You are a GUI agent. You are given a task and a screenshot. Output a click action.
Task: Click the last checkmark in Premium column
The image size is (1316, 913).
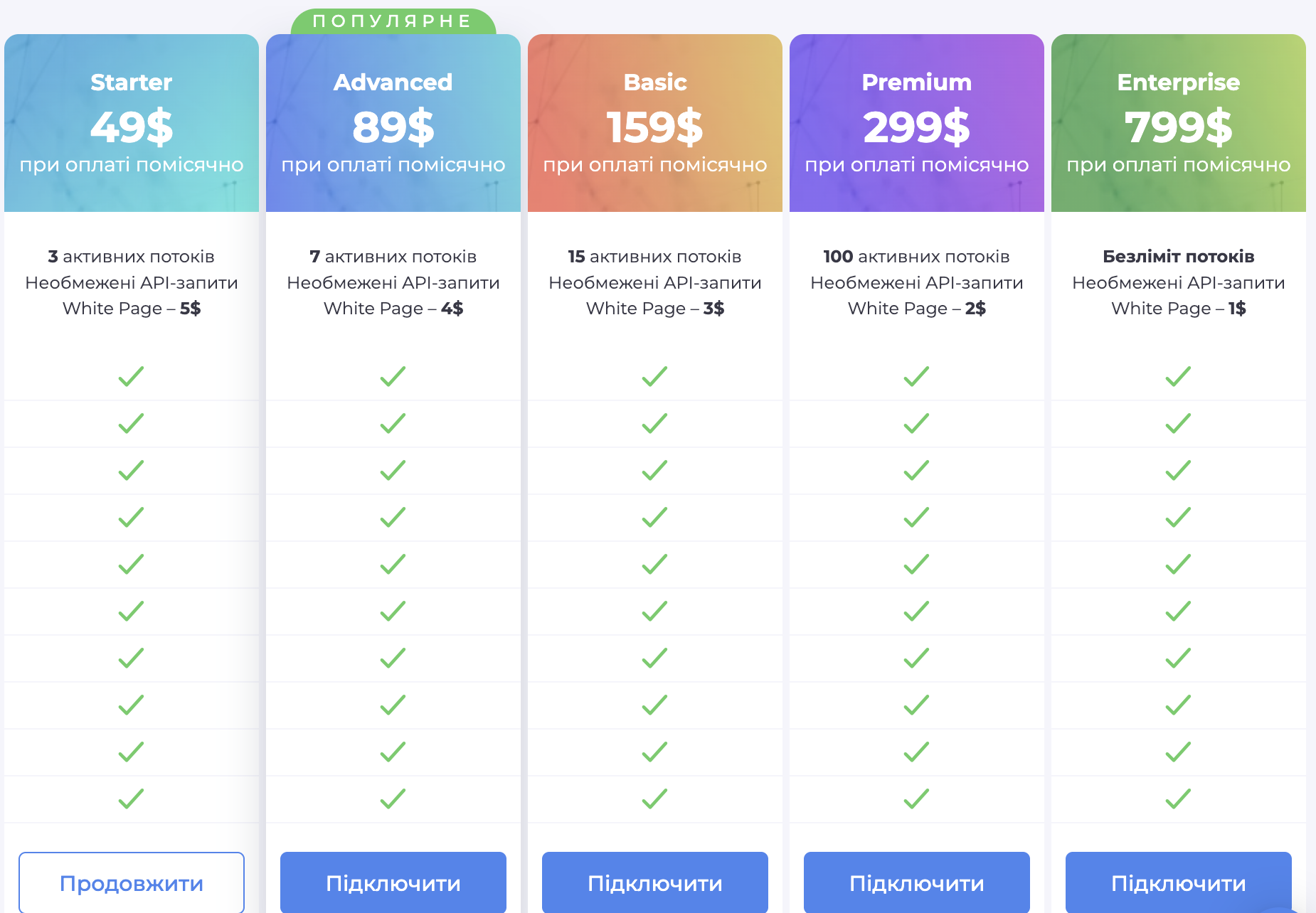(x=917, y=799)
